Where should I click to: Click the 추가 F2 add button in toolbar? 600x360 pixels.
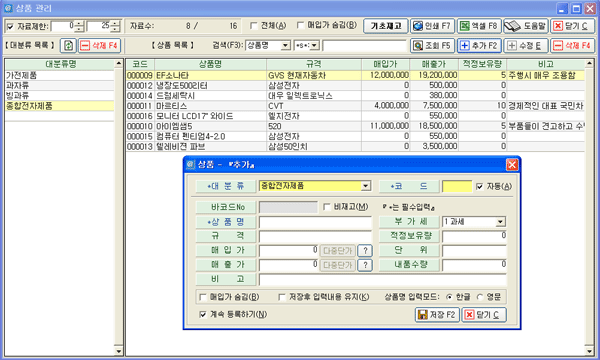click(479, 46)
